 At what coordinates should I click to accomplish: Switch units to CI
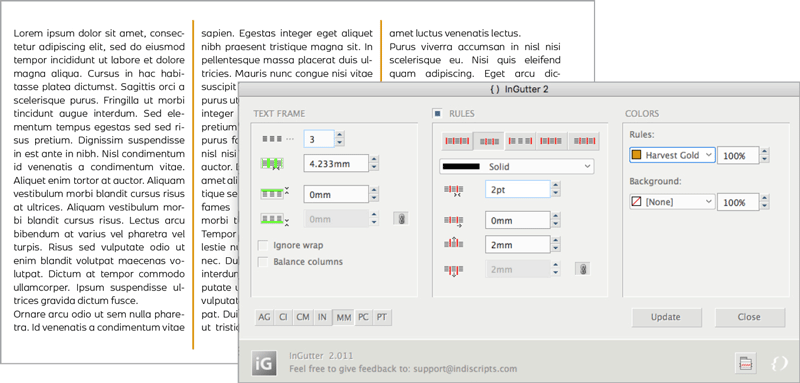click(283, 317)
